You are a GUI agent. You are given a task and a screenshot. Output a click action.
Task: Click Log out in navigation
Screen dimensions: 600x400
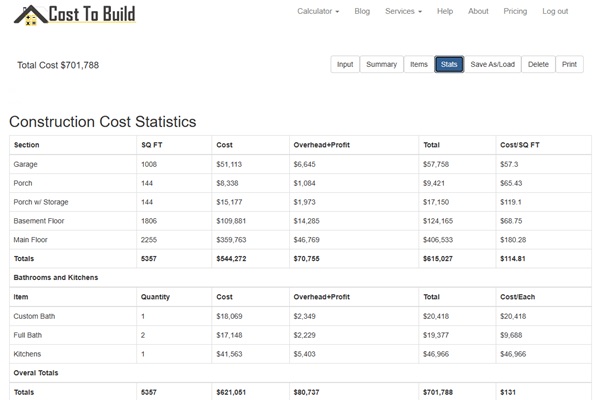coord(555,11)
